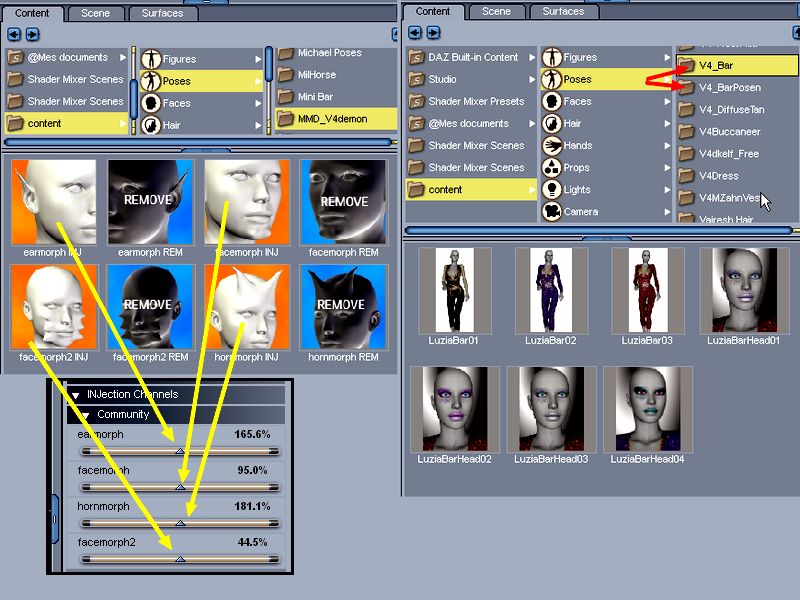Select Props icon in right panel
The height and width of the screenshot is (600, 800).
pos(552,167)
